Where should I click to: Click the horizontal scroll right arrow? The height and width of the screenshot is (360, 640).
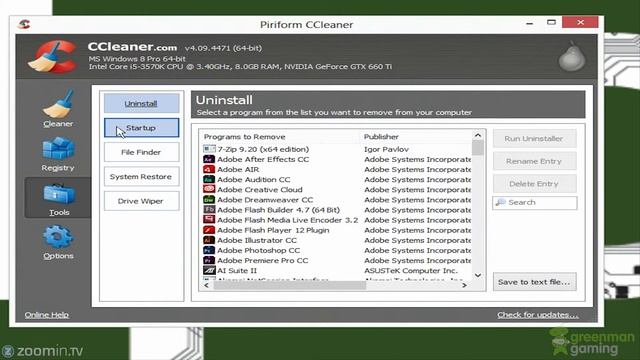464,285
